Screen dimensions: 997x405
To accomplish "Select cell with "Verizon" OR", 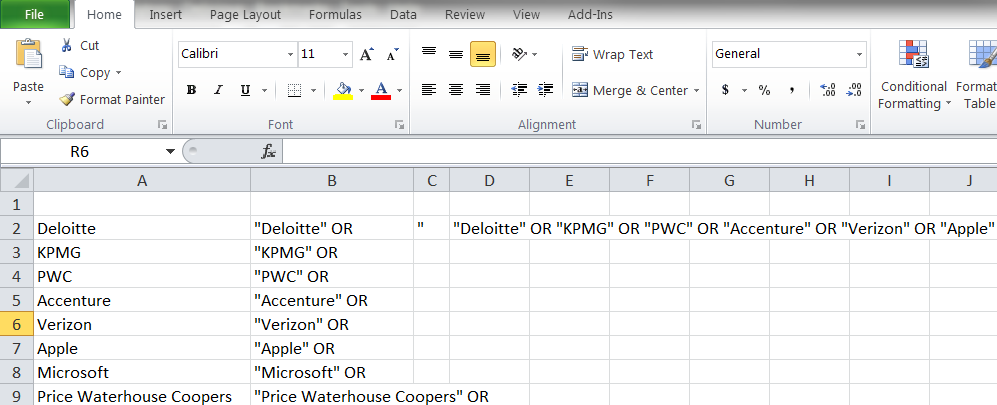I will coord(332,324).
